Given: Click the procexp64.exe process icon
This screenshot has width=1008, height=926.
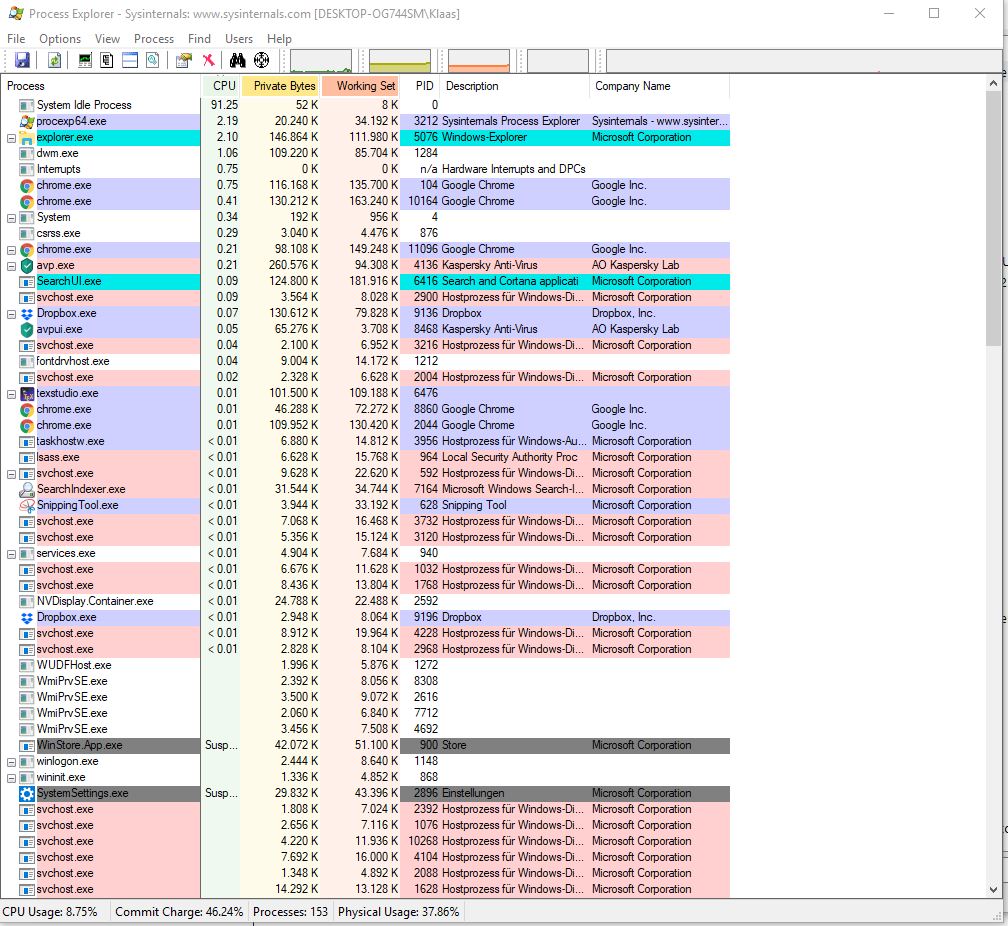Looking at the screenshot, I should coord(26,121).
